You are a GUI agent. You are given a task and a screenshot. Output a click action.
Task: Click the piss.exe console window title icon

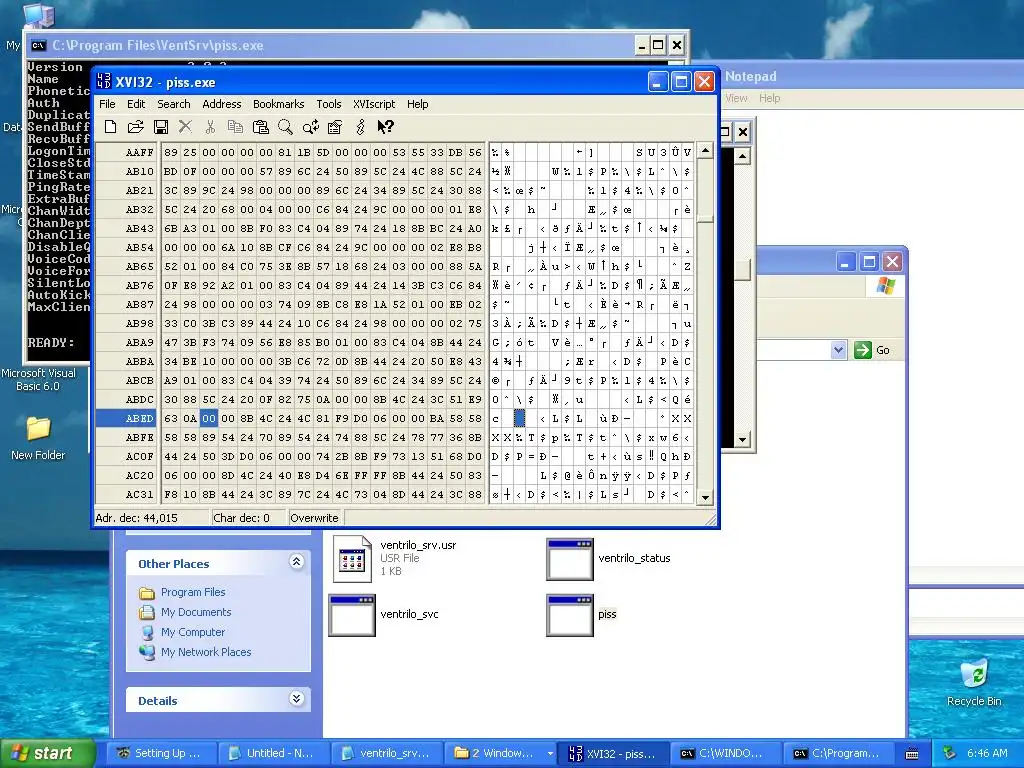tap(39, 45)
